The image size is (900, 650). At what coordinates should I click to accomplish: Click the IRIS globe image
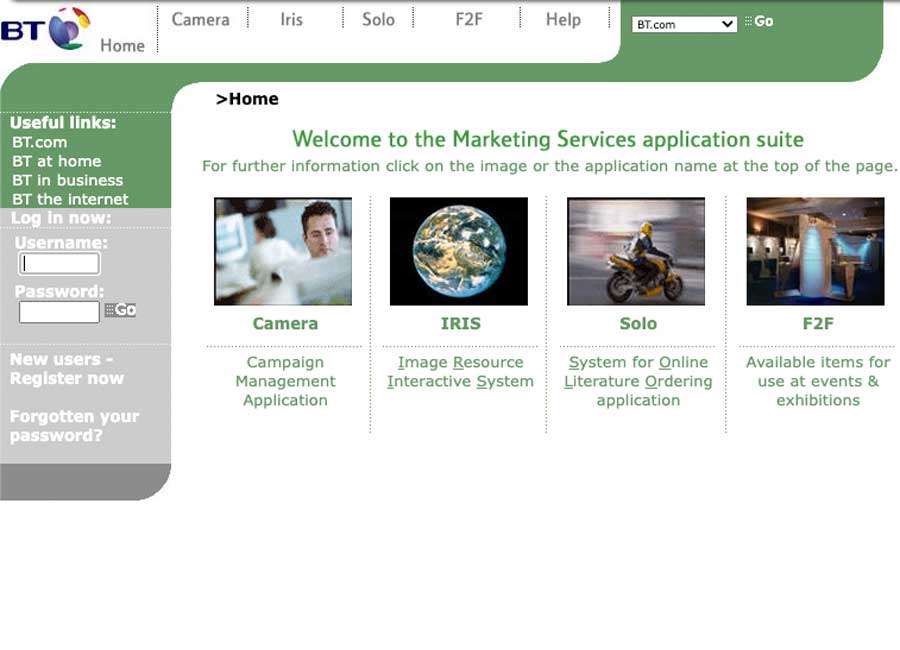459,250
